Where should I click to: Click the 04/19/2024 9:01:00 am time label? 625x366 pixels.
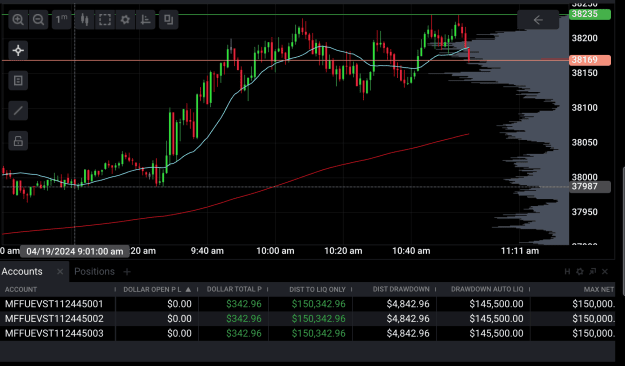75,251
